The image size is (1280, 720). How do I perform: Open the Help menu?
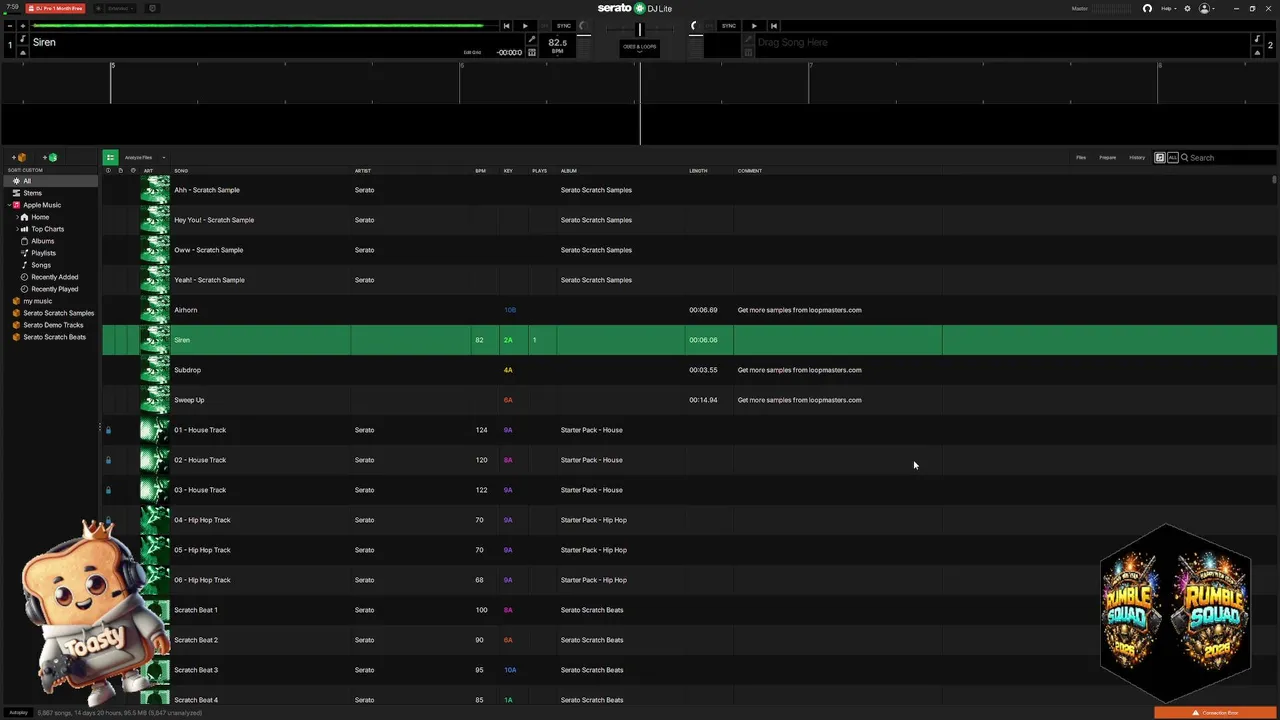point(1167,8)
